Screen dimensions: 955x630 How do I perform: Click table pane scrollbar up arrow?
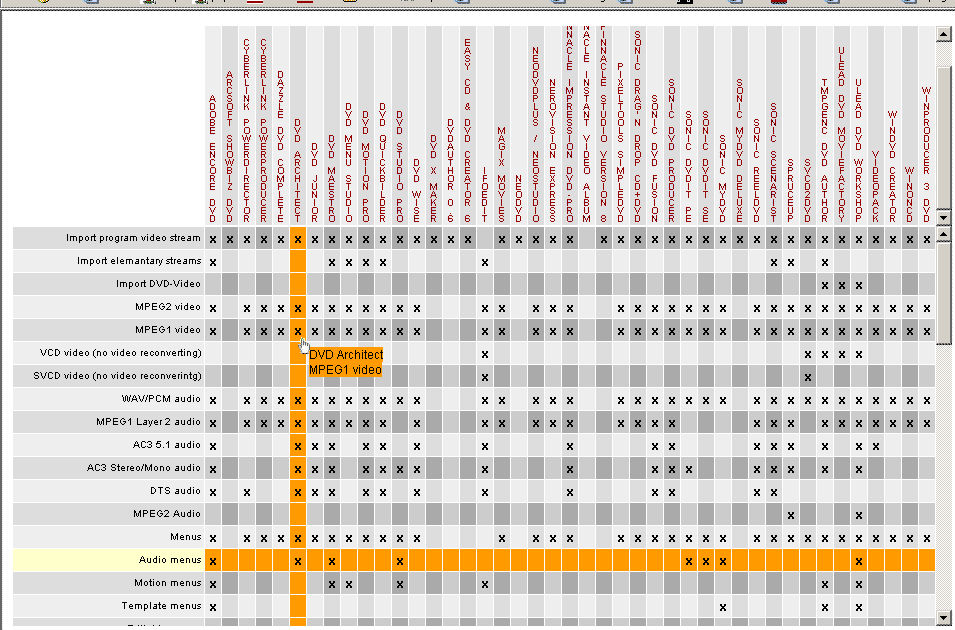(943, 235)
